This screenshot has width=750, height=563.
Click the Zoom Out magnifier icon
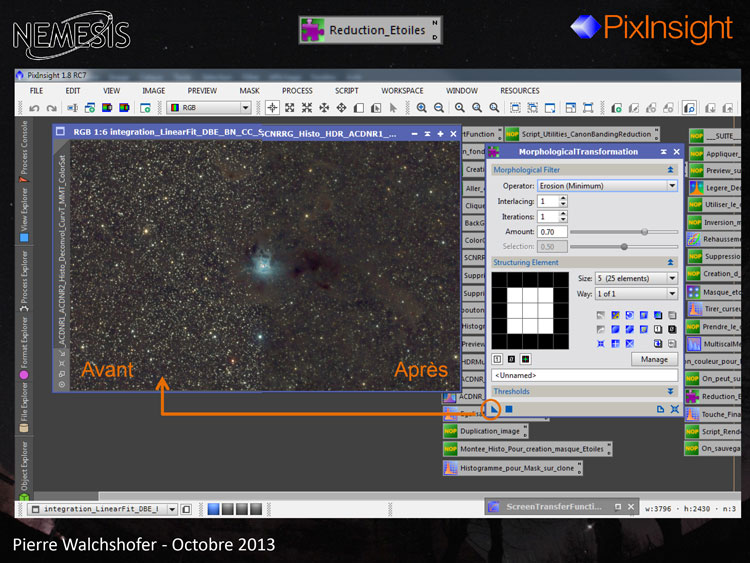pyautogui.click(x=439, y=108)
